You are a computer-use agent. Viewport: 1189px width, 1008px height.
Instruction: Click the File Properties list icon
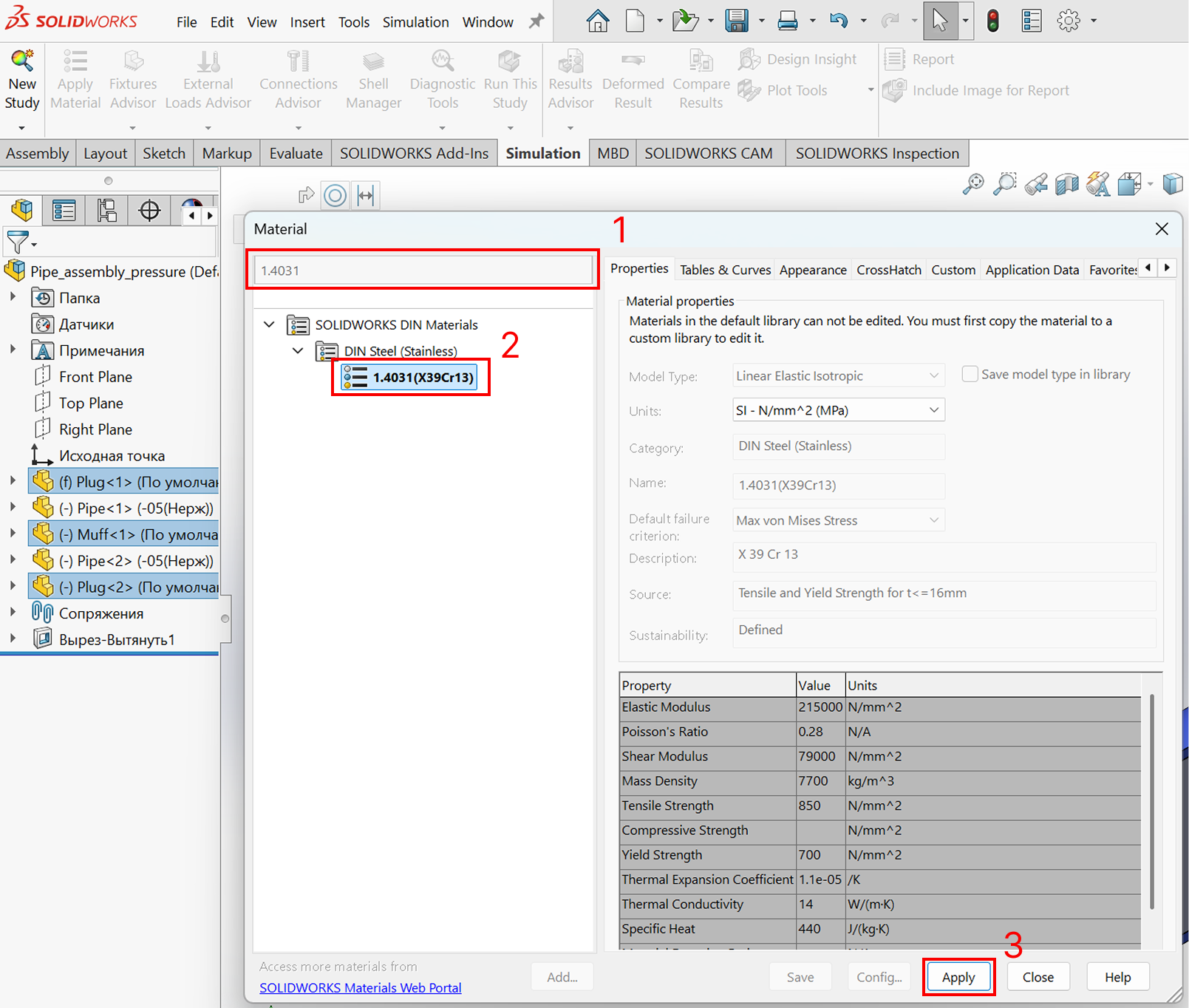(x=1032, y=21)
